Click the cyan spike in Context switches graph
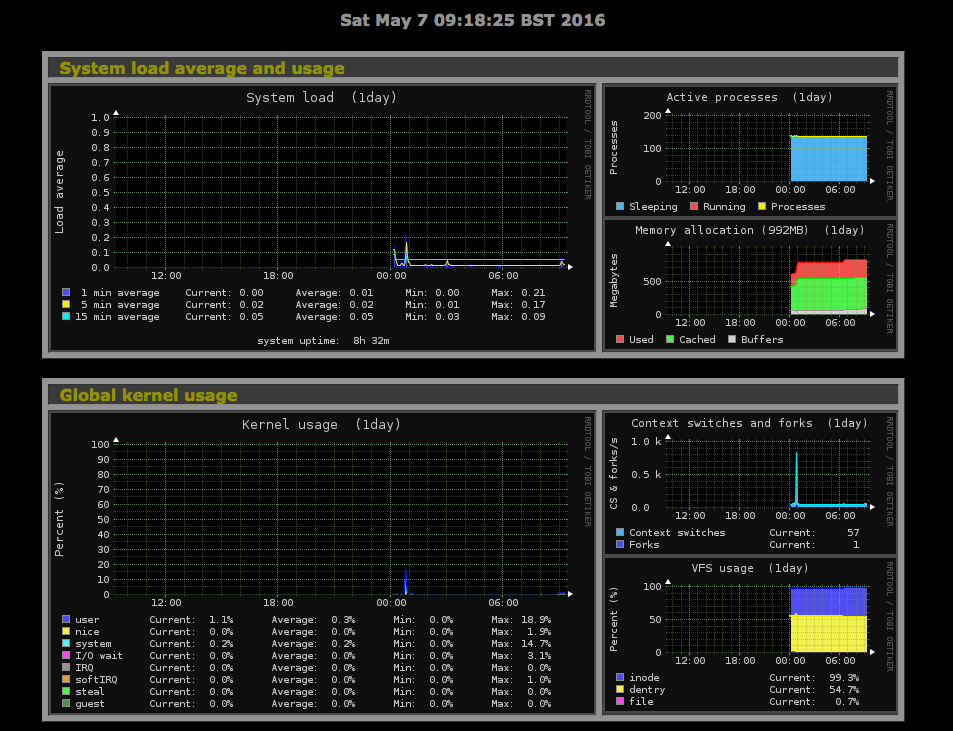953x731 pixels. click(x=796, y=479)
